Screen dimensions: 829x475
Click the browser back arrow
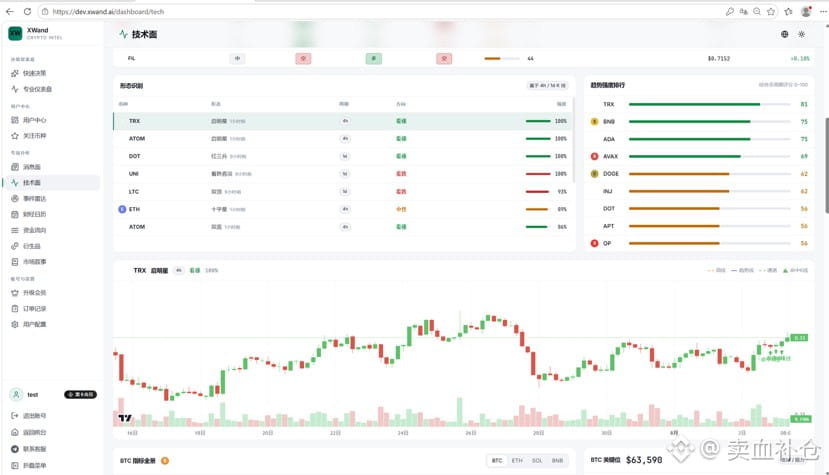tap(10, 11)
